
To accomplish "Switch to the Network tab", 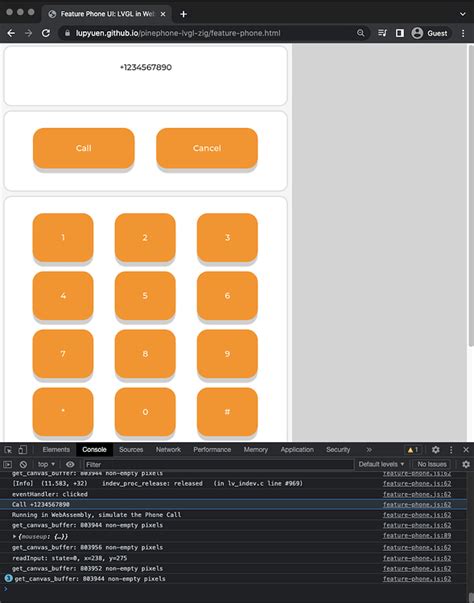I will [168, 450].
